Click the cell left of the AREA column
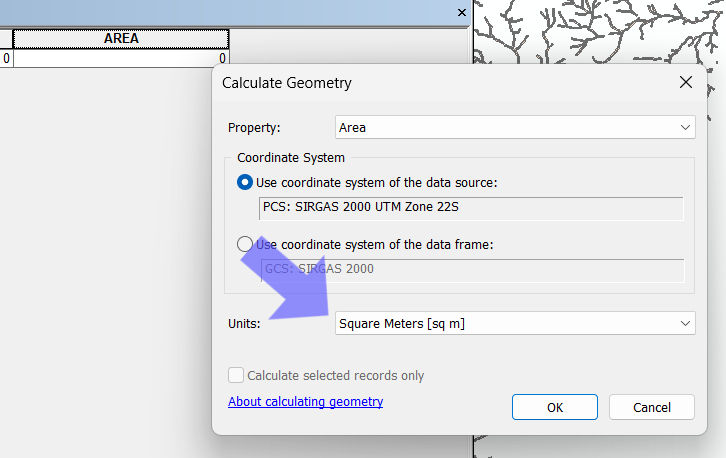 click(x=6, y=59)
